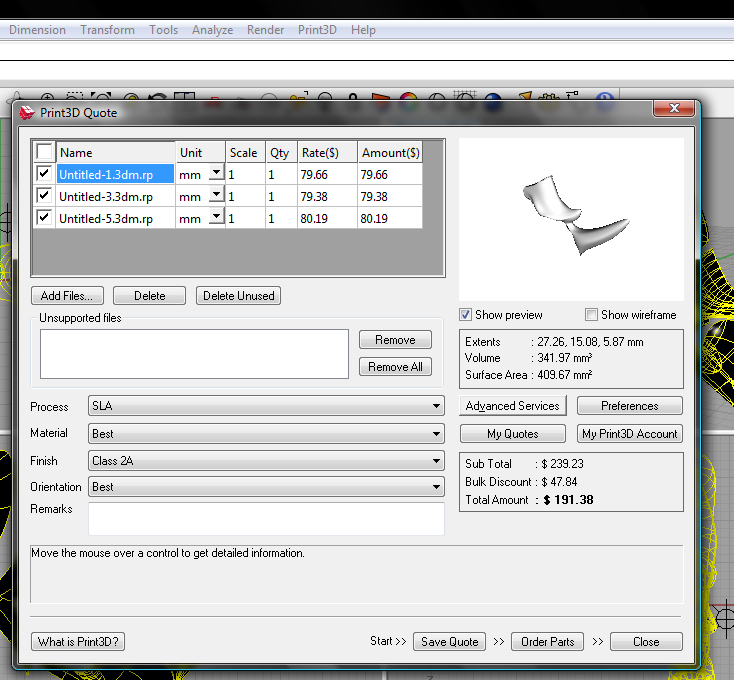Open unit dropdown for Untitled-3.3dm.rp
Viewport: 734px width, 680px height.
click(216, 195)
